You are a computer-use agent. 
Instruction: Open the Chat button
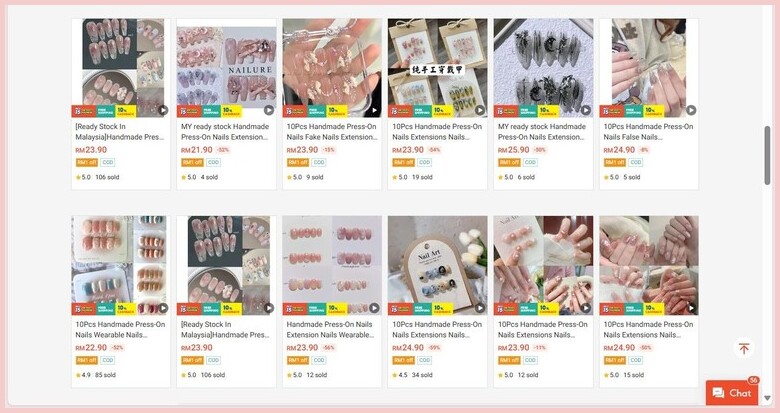[x=732, y=393]
